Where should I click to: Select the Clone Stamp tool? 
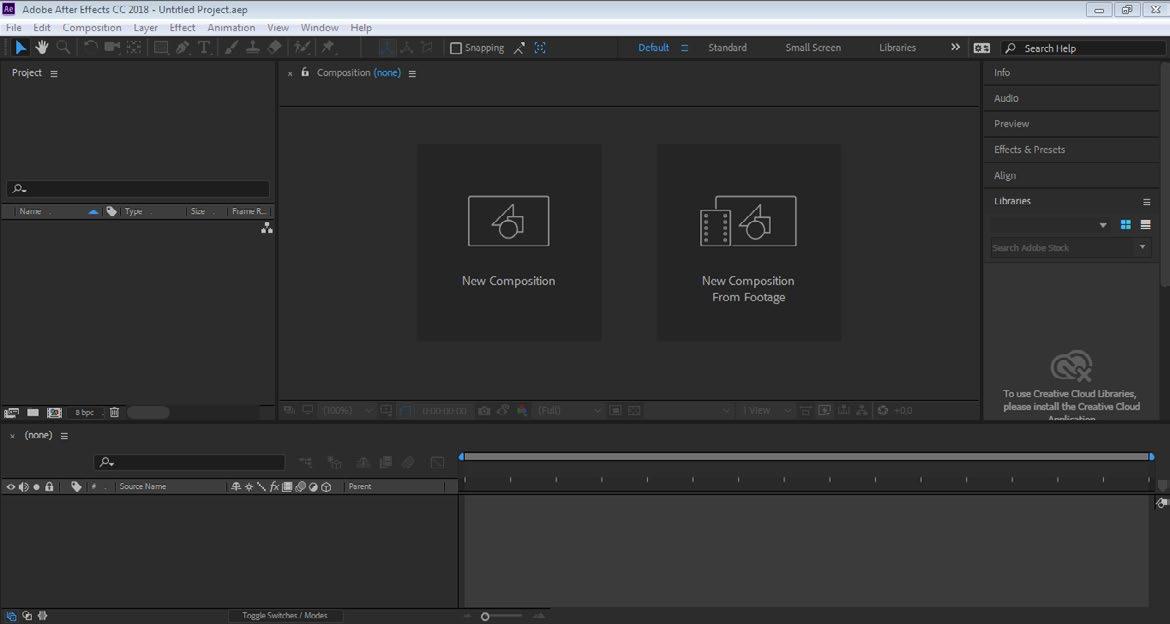click(x=253, y=47)
